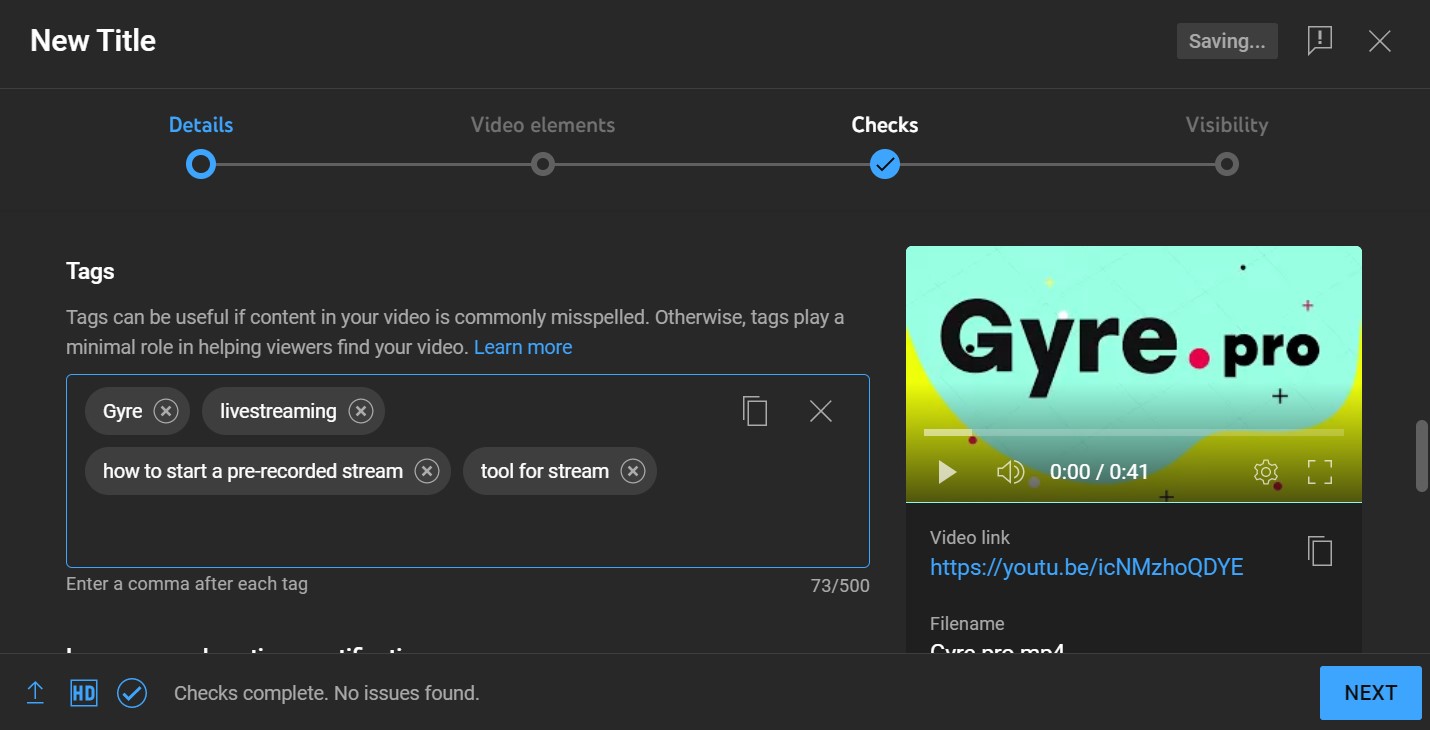Viewport: 1430px width, 730px height.
Task: Click the Tags section heading
Action: 90,271
